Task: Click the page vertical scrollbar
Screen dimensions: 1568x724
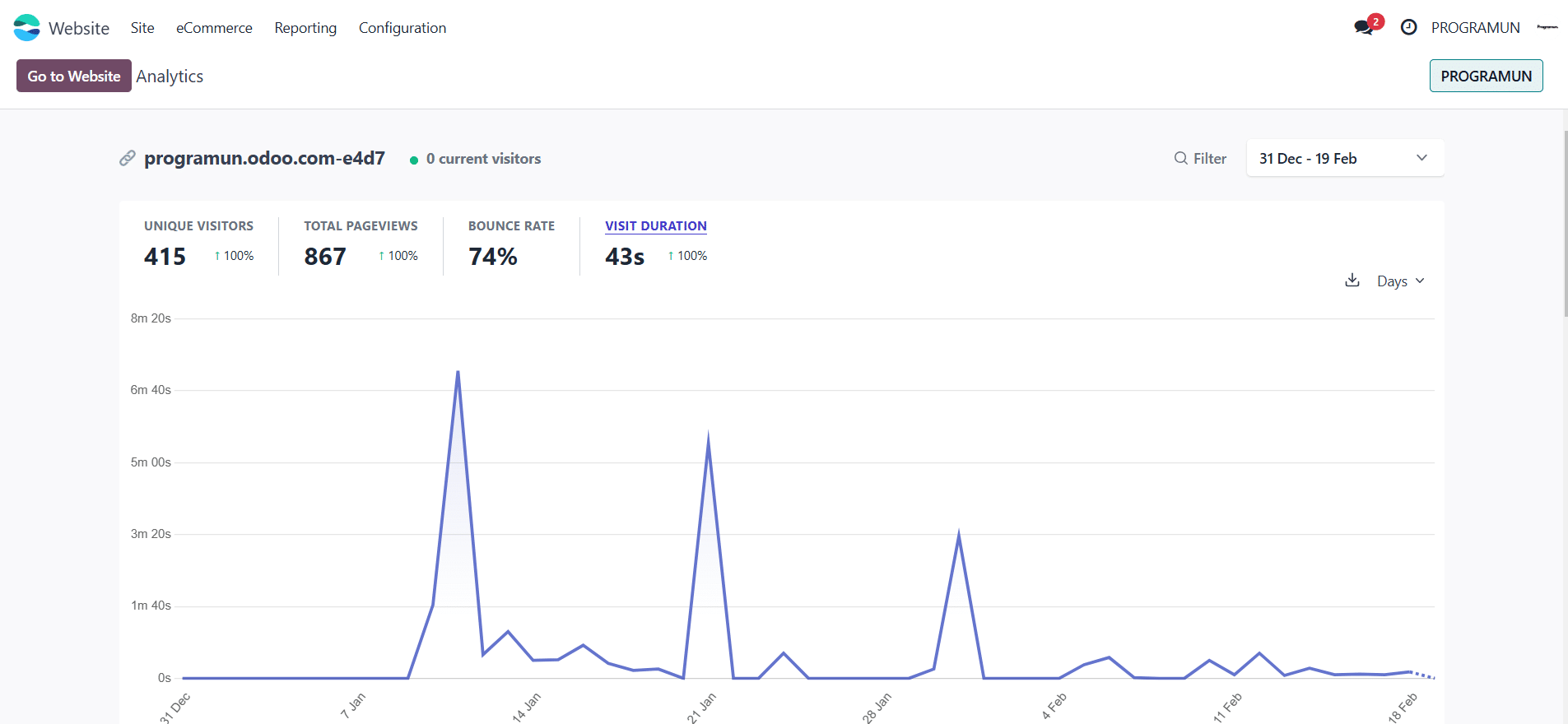Action: pyautogui.click(x=1564, y=222)
